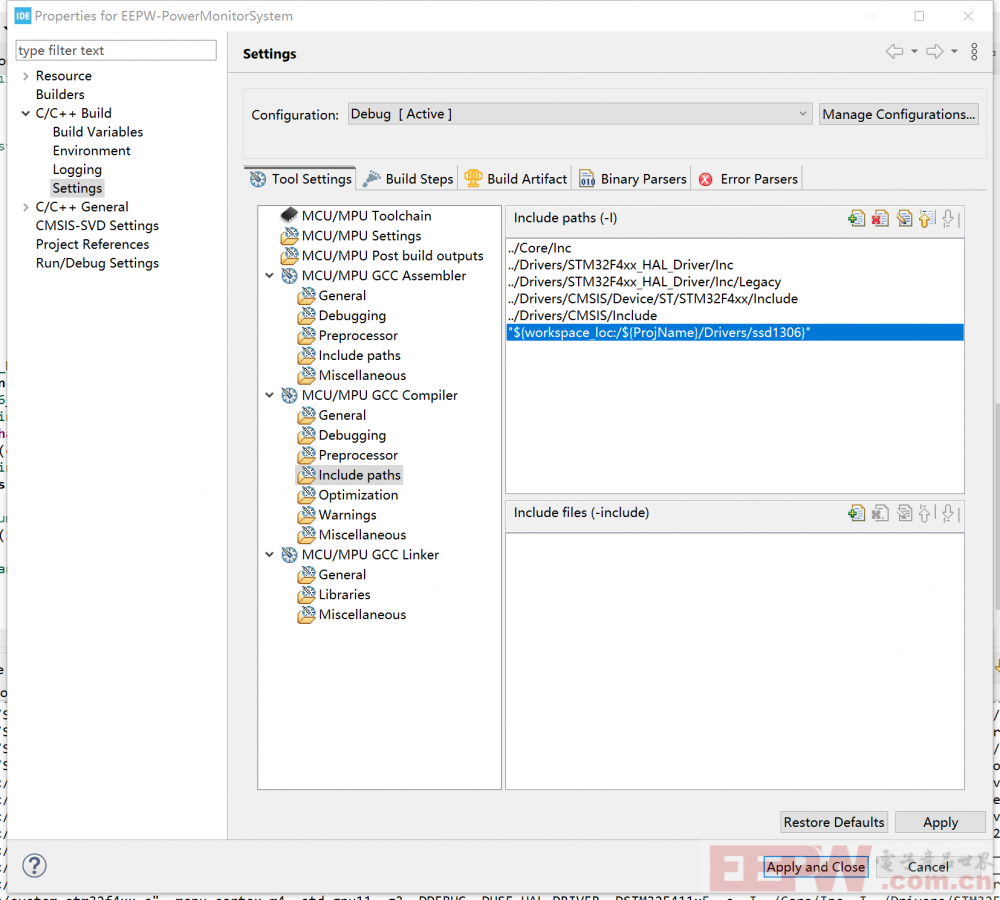This screenshot has height=900, width=1000.
Task: Open the Configuration dropdown
Action: coord(580,114)
